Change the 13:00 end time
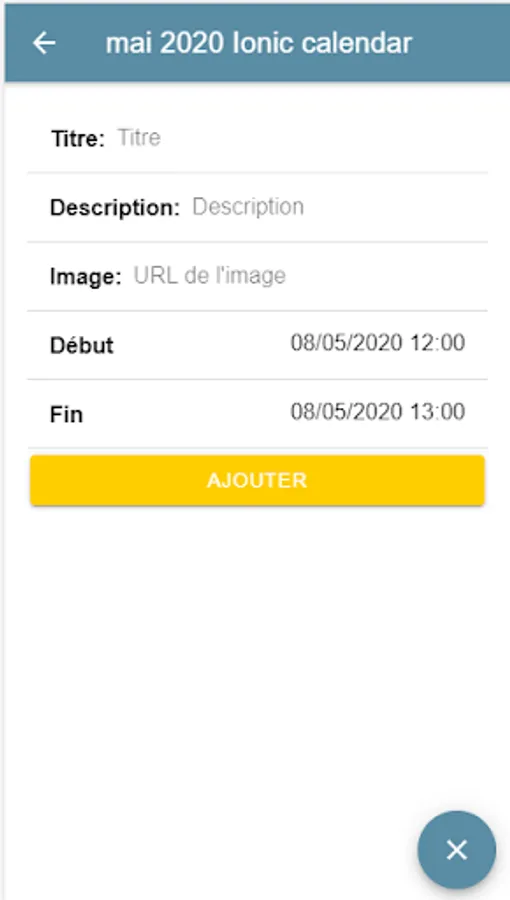Viewport: 510px width, 900px height. [437, 412]
